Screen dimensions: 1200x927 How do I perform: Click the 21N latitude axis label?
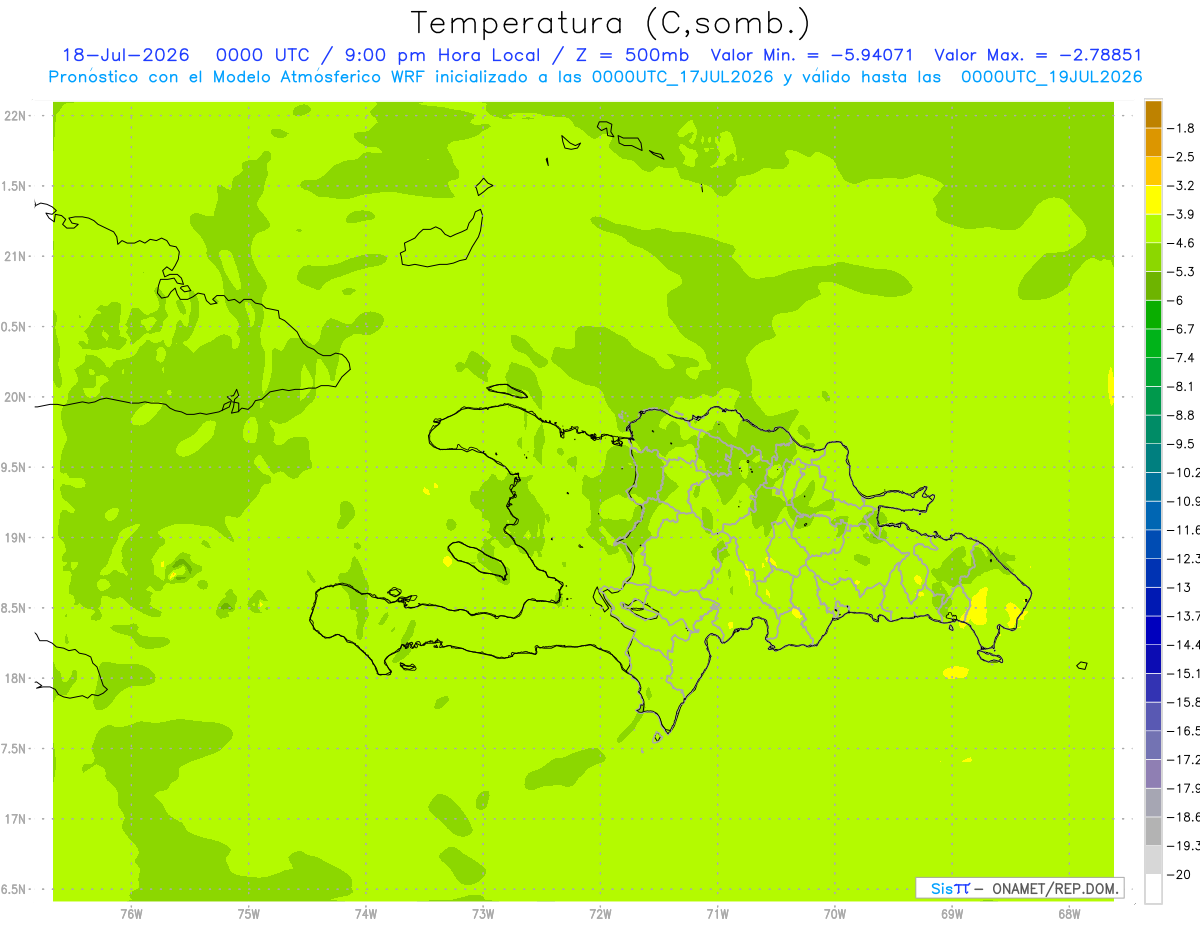16,257
